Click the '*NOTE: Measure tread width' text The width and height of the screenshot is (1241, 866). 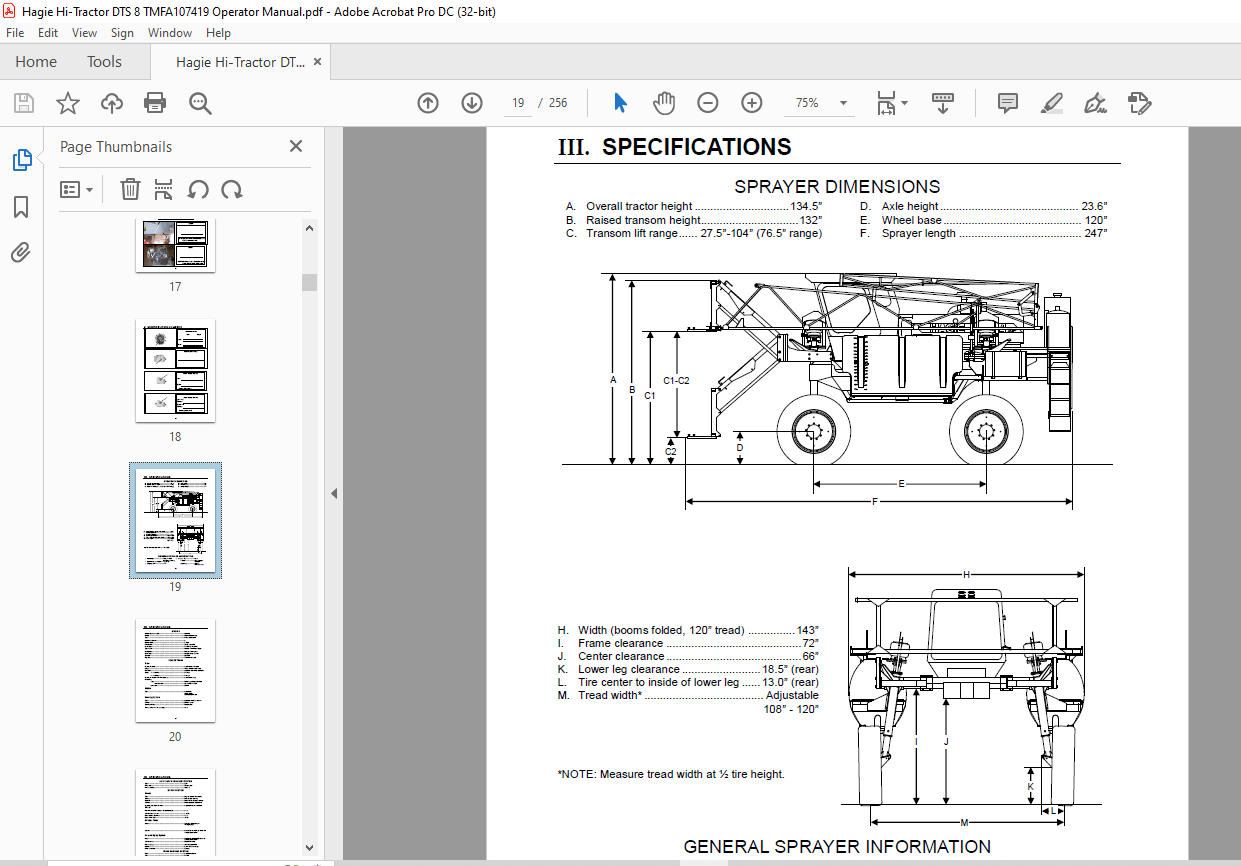671,774
